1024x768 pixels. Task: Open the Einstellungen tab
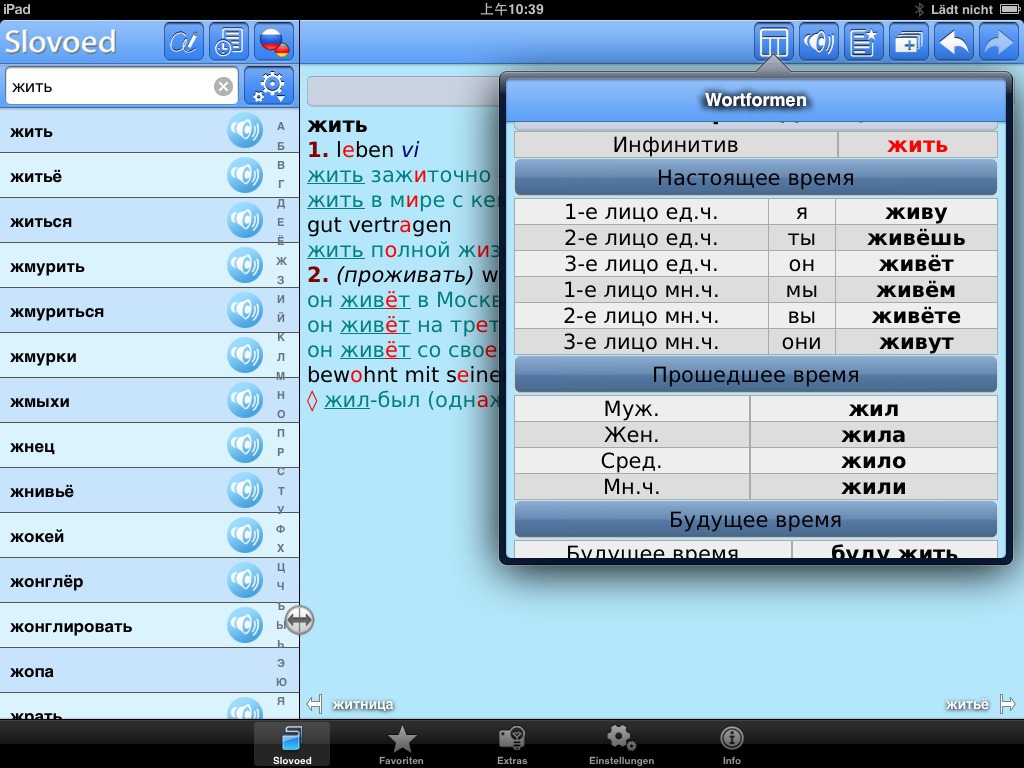click(621, 744)
